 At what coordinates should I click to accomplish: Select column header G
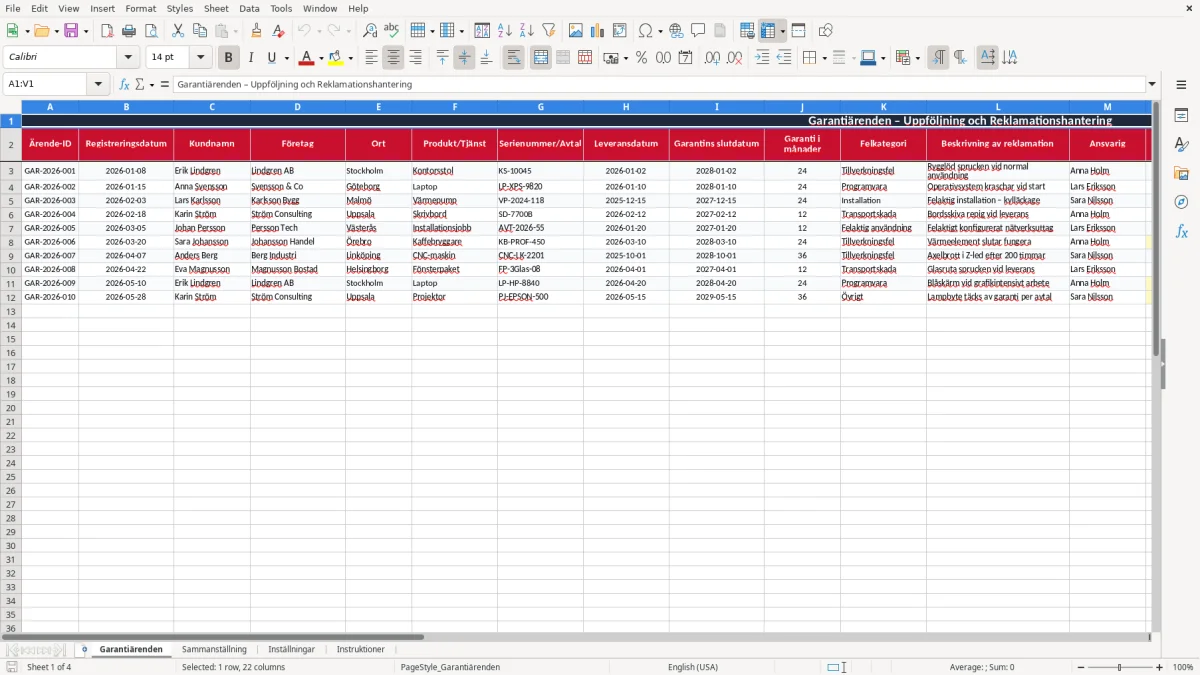pyautogui.click(x=541, y=106)
